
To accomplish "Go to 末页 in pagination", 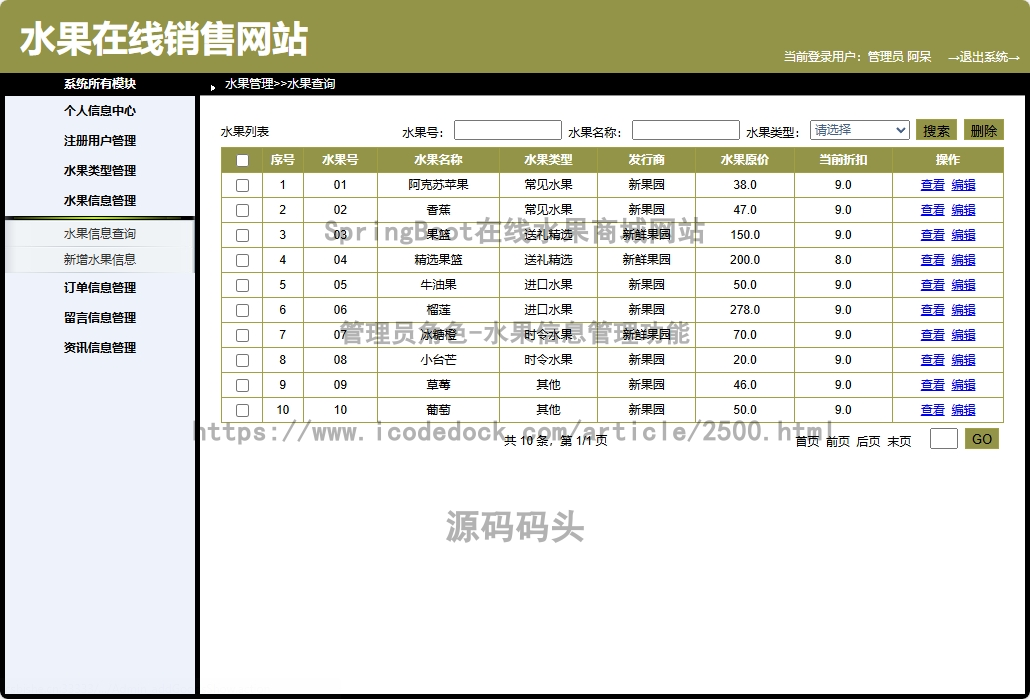I will click(x=899, y=441).
